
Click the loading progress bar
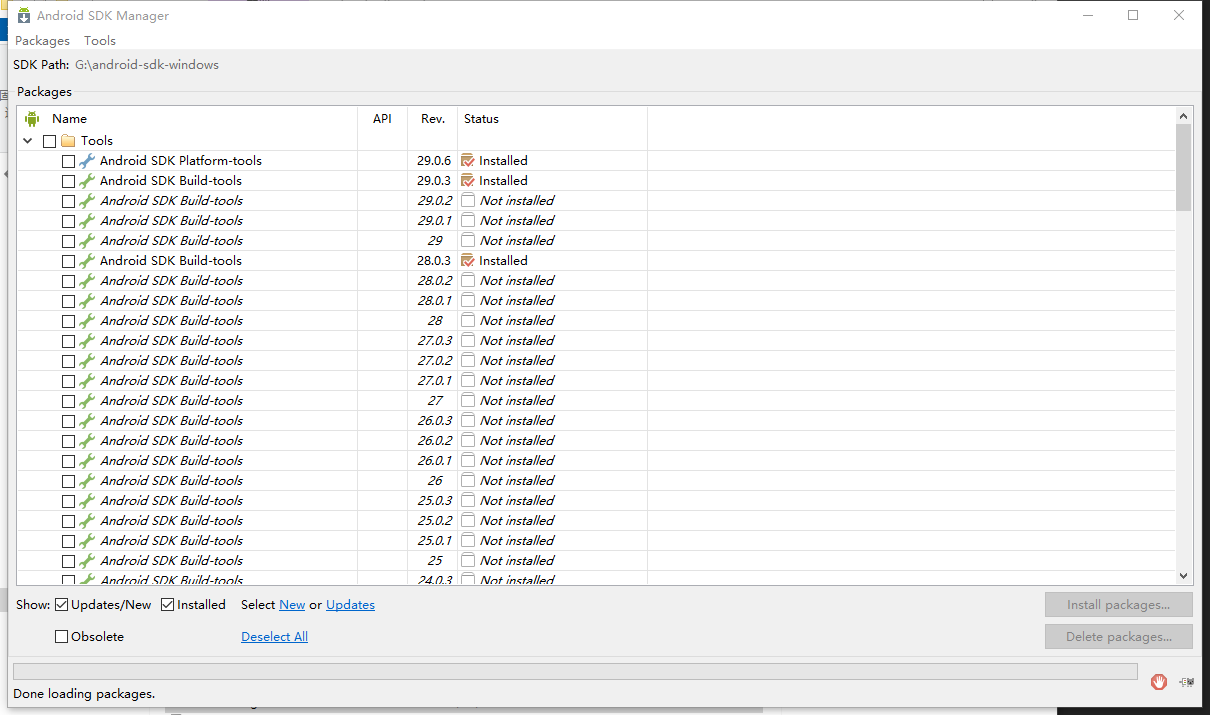coord(575,671)
